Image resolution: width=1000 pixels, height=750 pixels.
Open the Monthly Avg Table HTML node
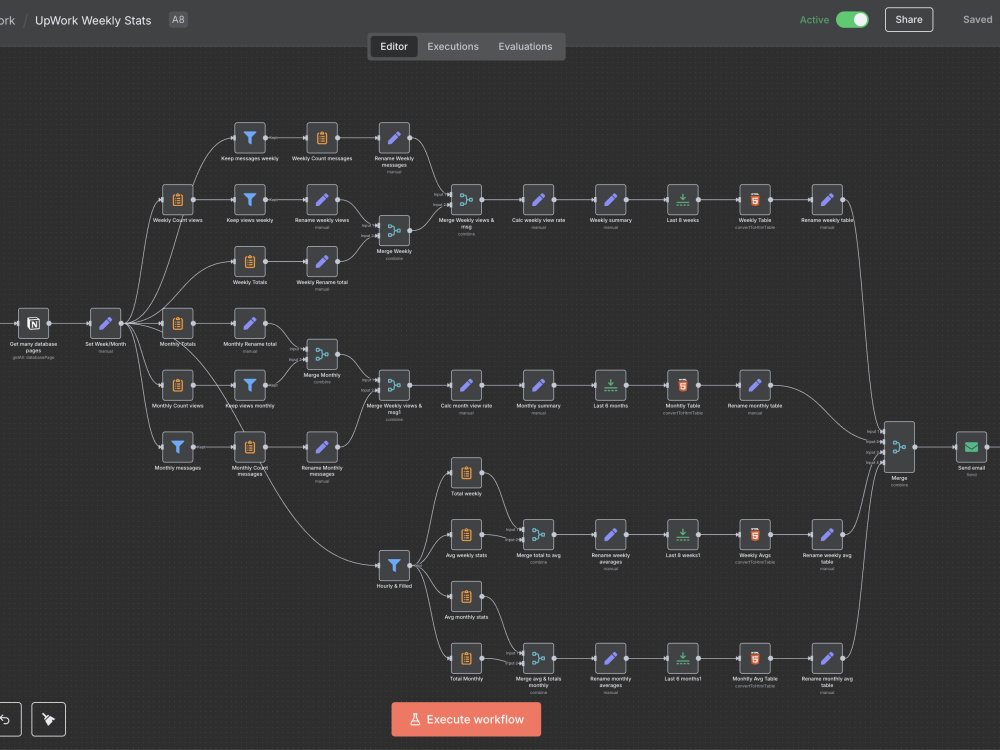pos(754,658)
